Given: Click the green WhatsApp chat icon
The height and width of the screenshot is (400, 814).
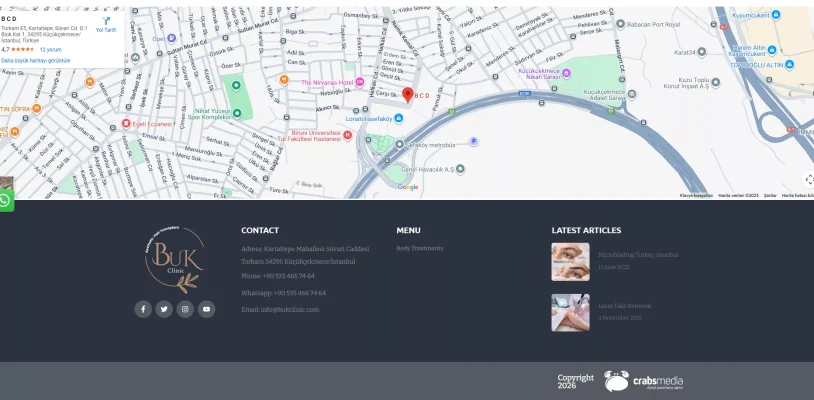Looking at the screenshot, I should point(6,201).
